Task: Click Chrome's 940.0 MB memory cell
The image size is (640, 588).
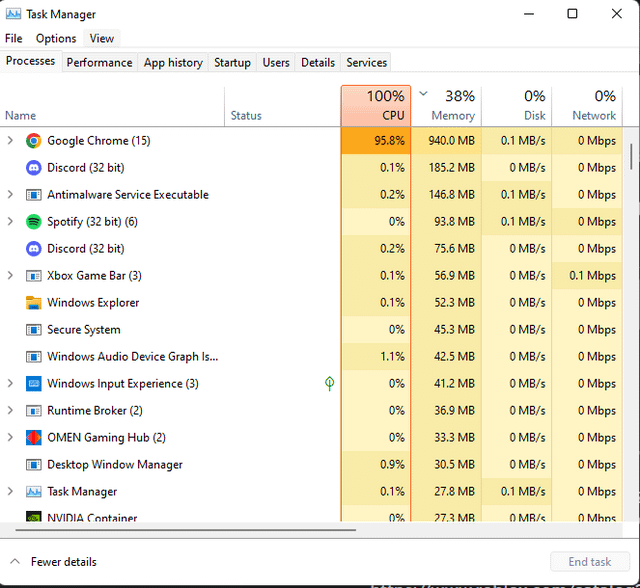Action: pos(446,141)
